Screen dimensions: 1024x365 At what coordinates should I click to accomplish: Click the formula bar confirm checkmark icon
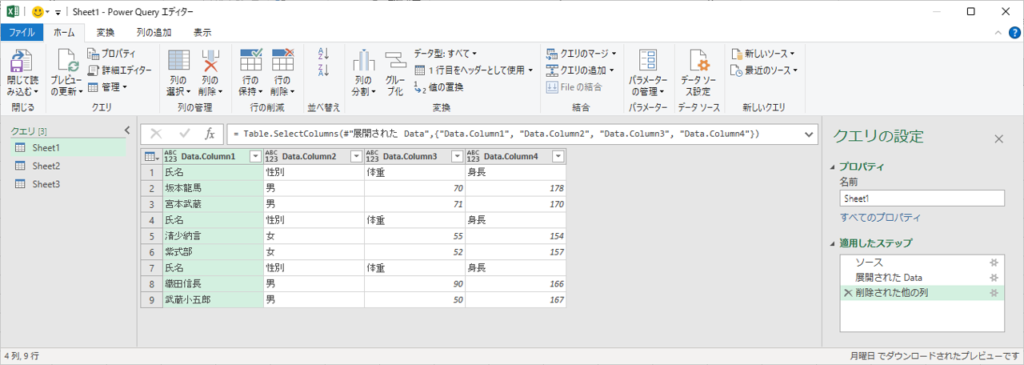click(184, 134)
